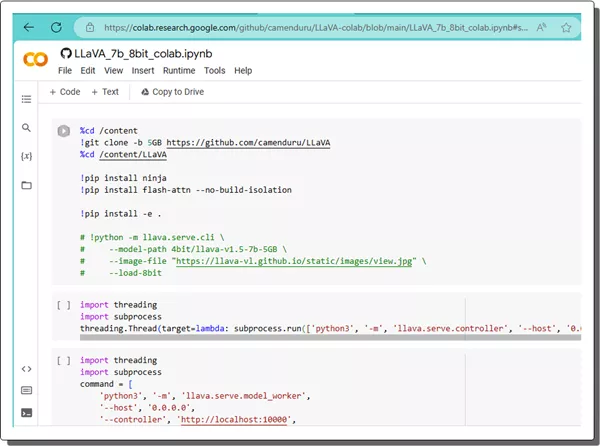Open the Tools menu
This screenshot has width=600, height=446.
click(214, 71)
